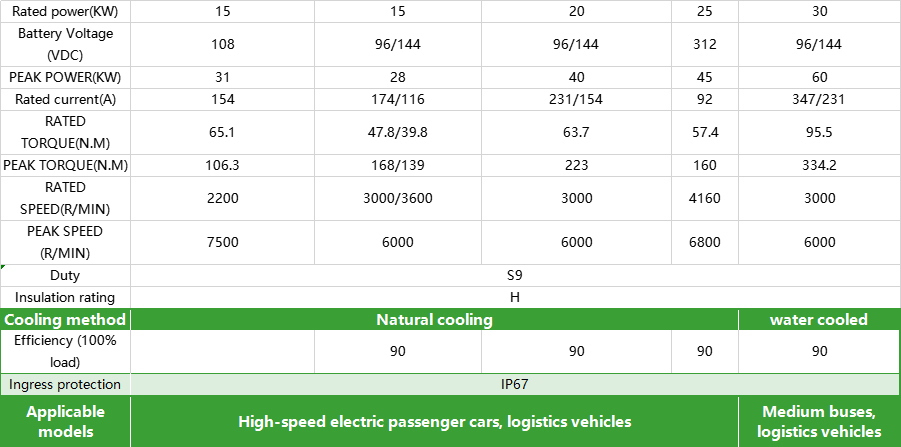Click the 3000/3600 rated speed cell
The width and height of the screenshot is (901, 447).
(398, 198)
